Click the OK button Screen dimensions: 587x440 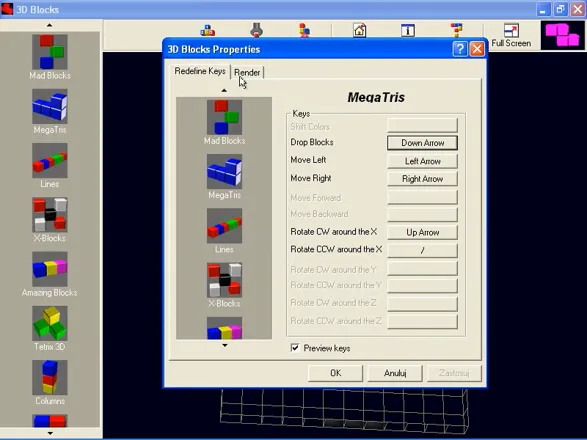click(335, 373)
